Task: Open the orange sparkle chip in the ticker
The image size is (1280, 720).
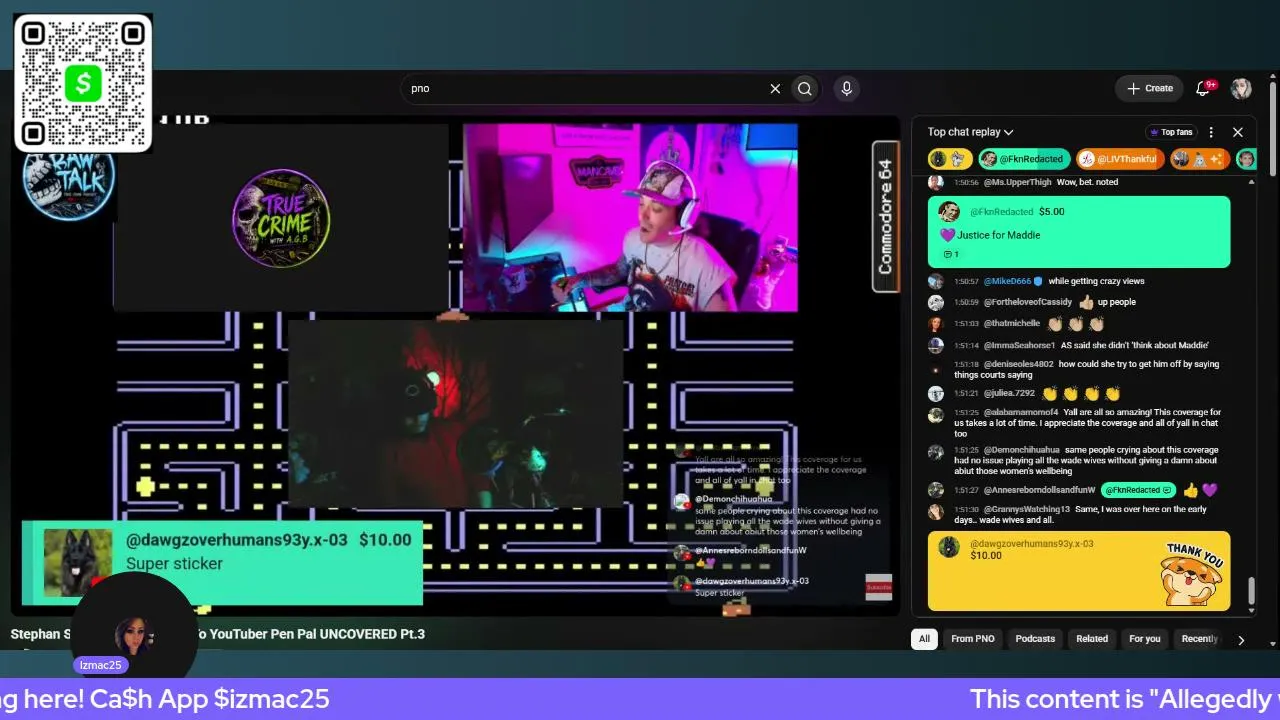Action: coord(1200,159)
